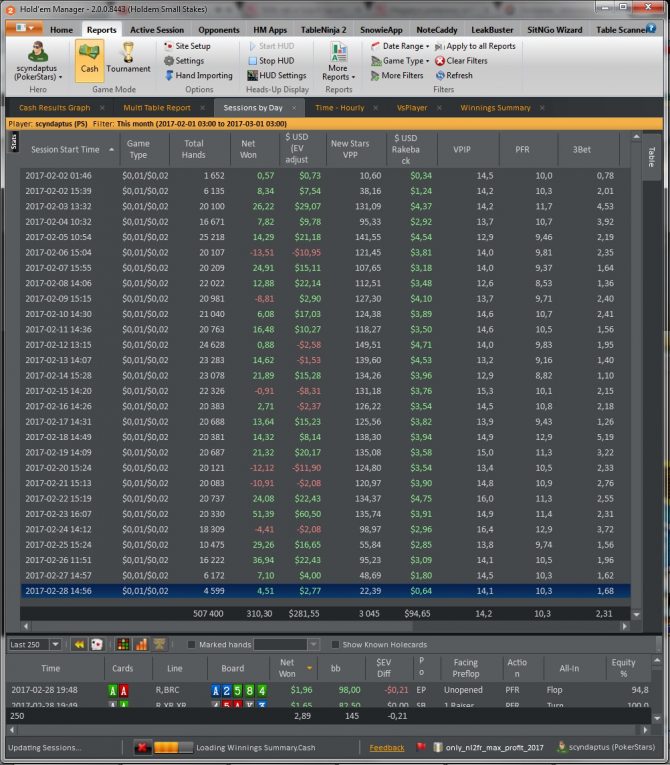
Task: Open the Marked hands combo box
Action: pyautogui.click(x=286, y=644)
